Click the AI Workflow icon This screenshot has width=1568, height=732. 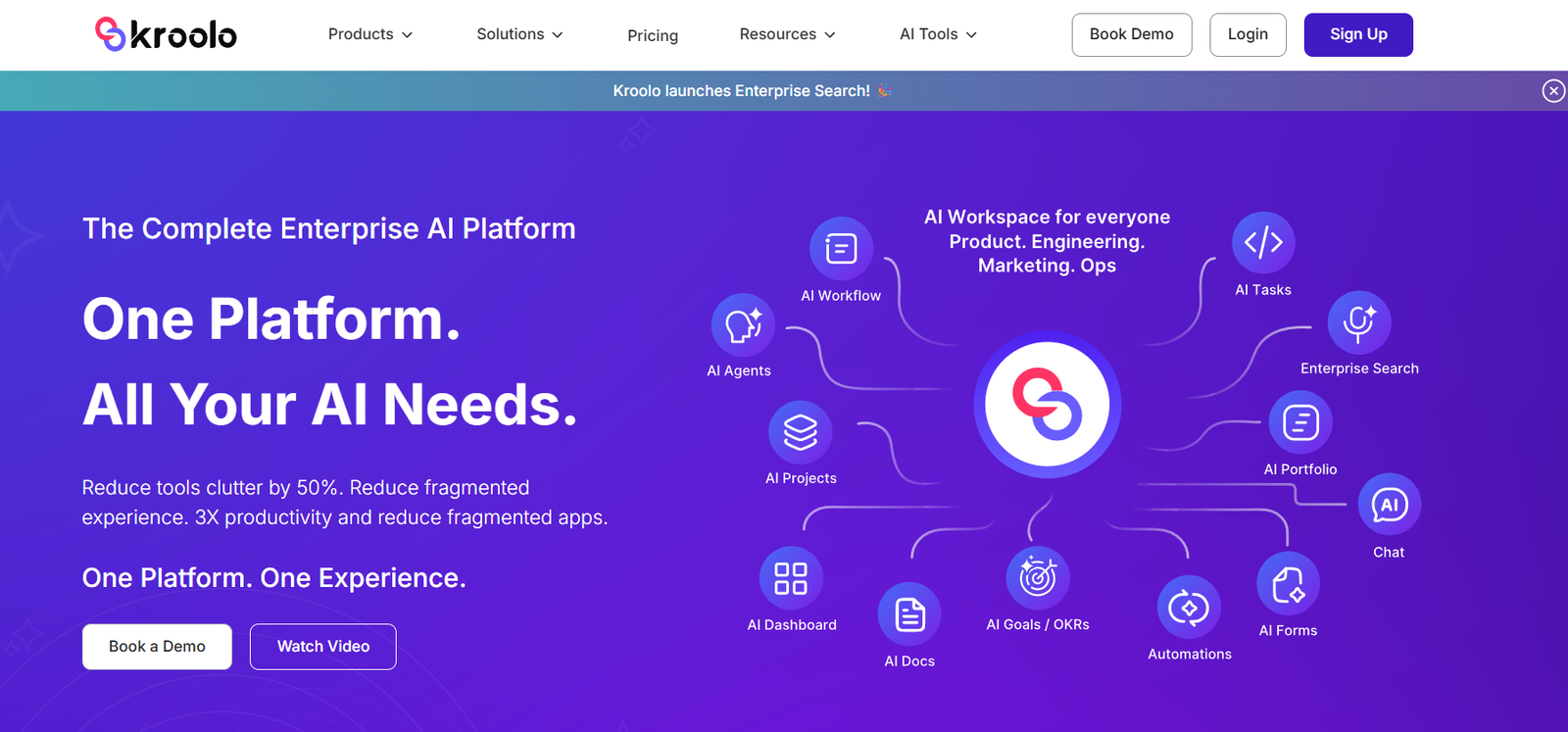tap(841, 249)
